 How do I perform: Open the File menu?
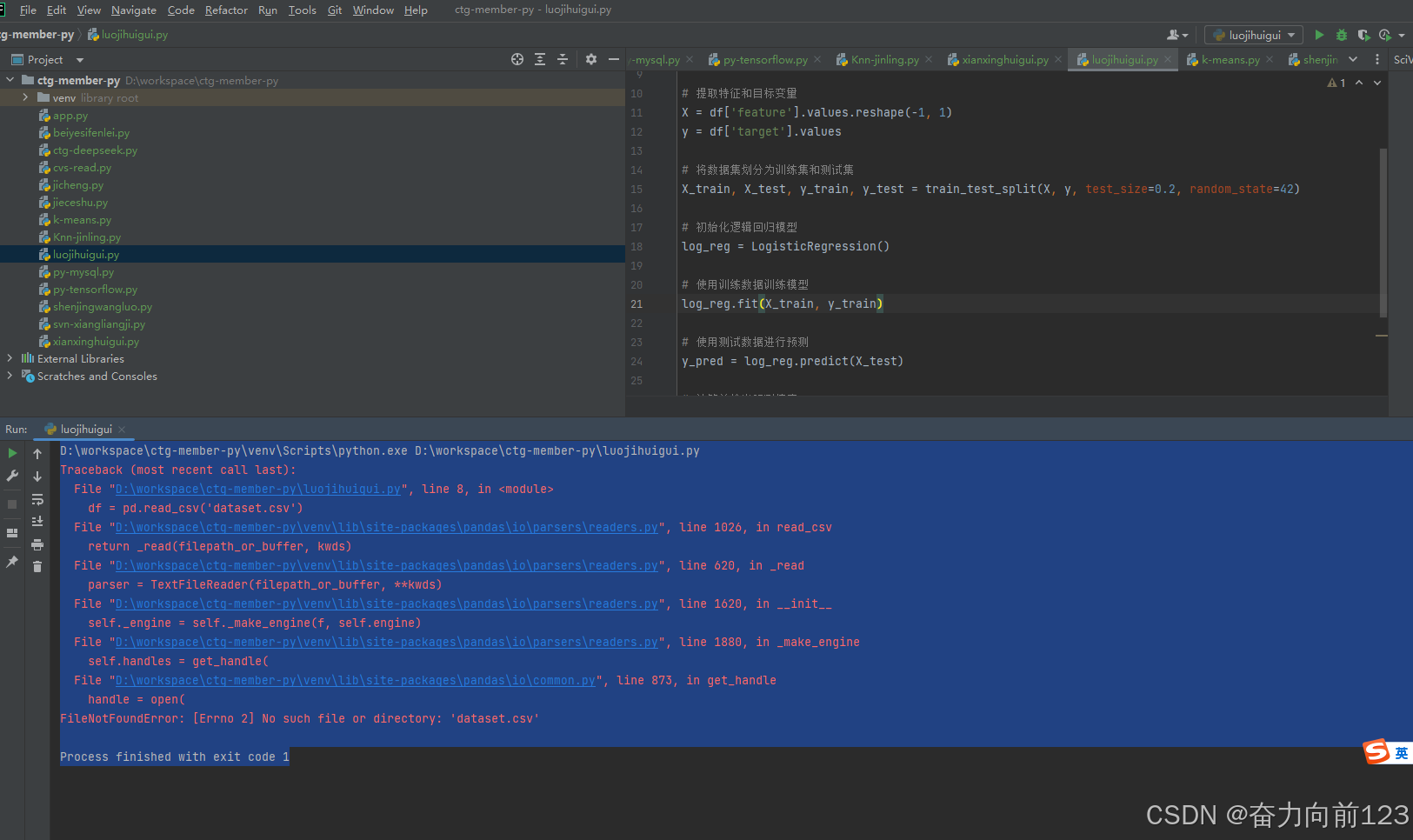tap(28, 10)
